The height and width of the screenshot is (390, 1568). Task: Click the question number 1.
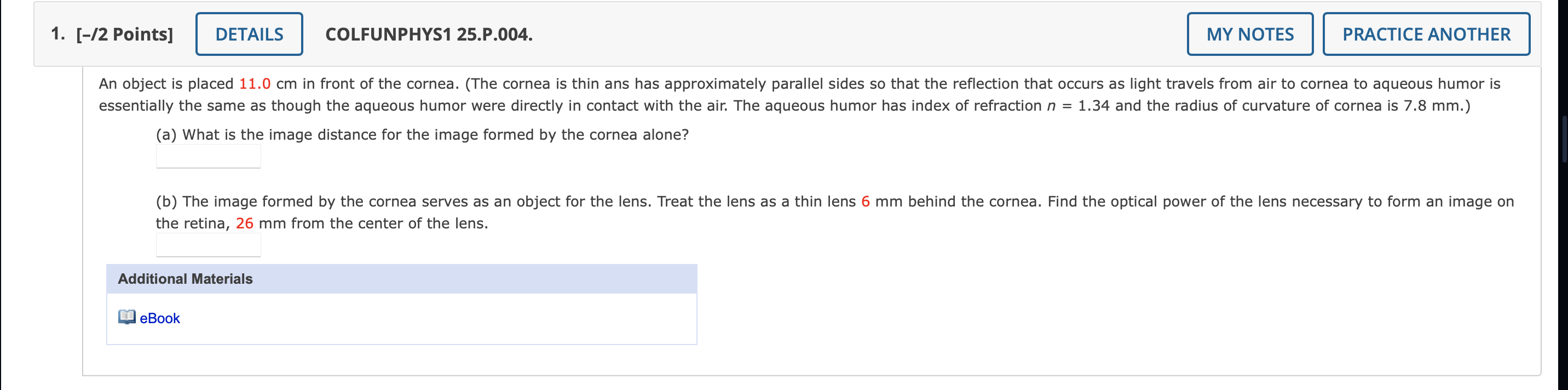pos(58,34)
